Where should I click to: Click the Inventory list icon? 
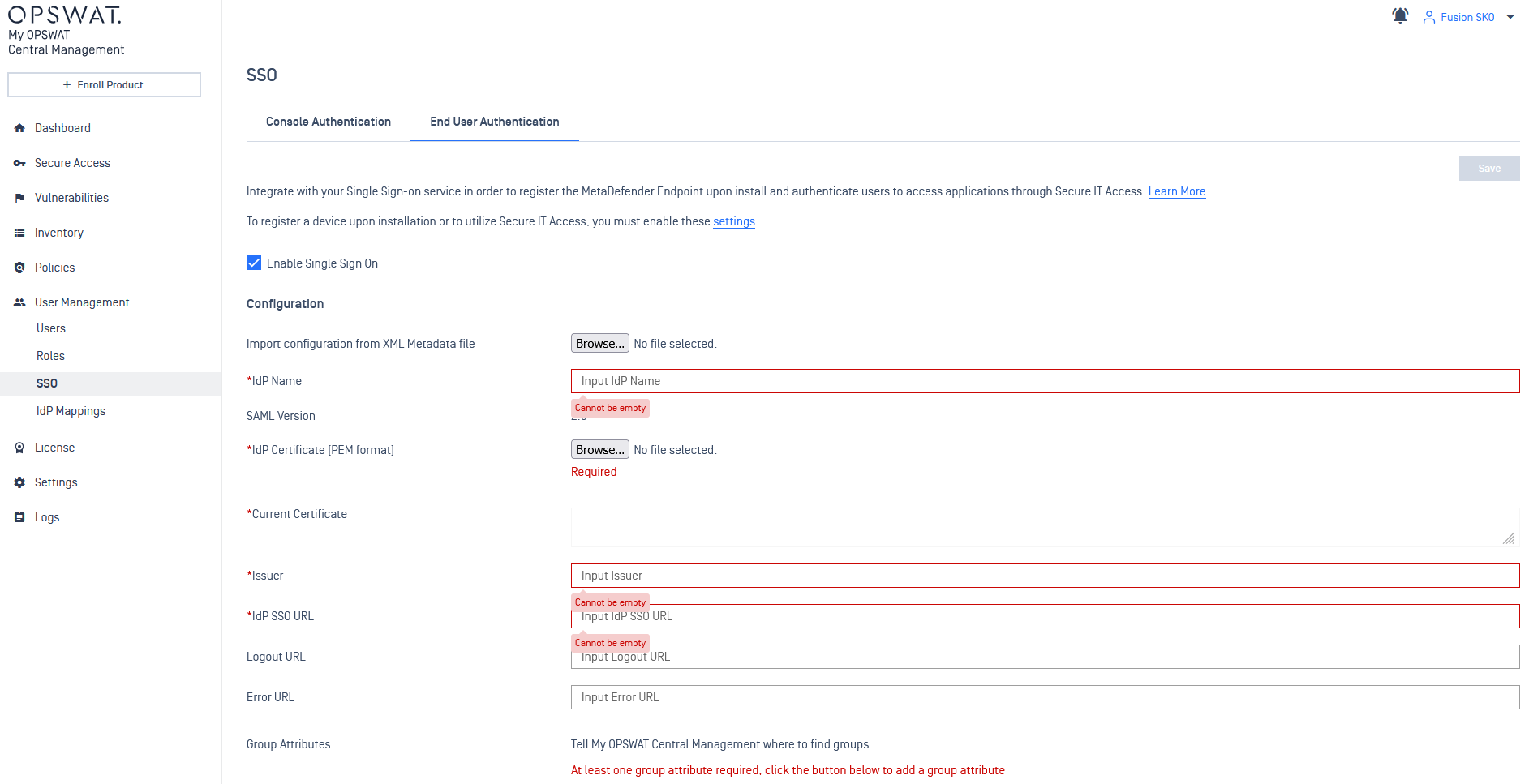coord(19,233)
